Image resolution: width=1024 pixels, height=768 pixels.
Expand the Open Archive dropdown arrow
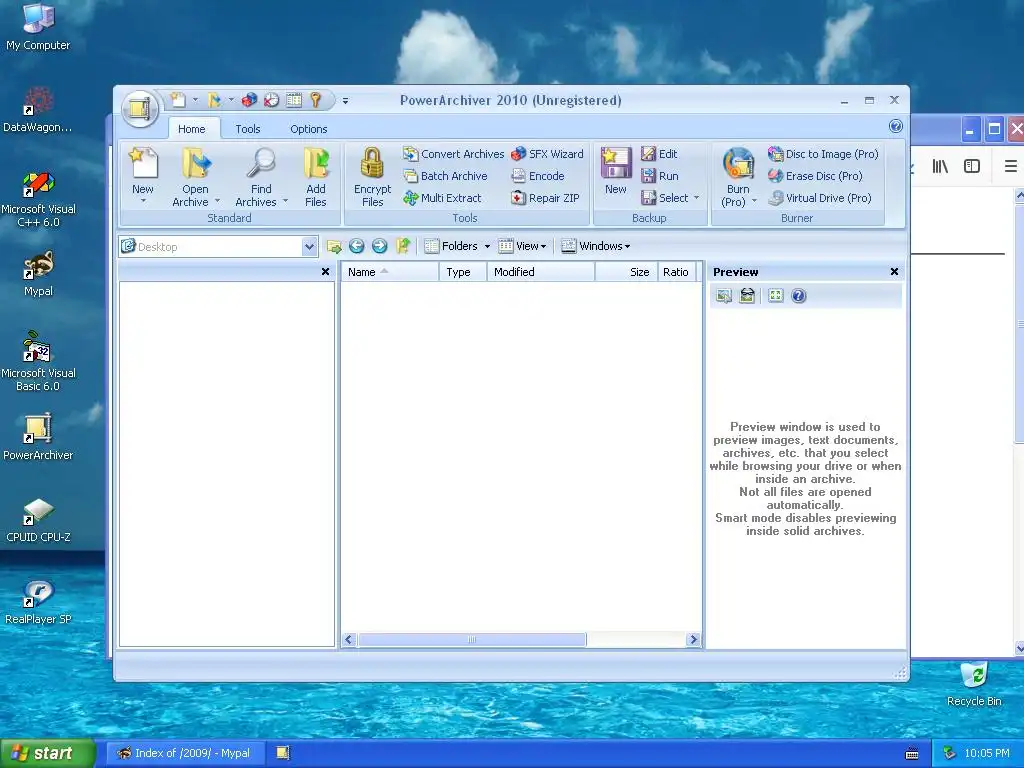pos(217,201)
